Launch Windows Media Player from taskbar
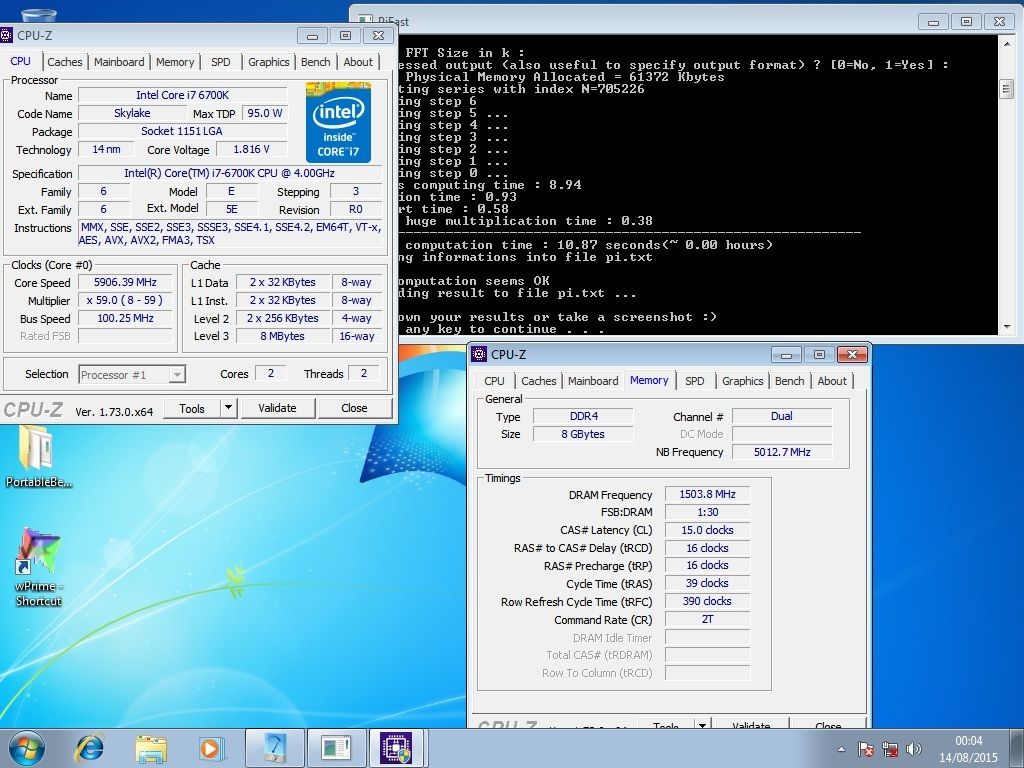The height and width of the screenshot is (768, 1024). click(x=210, y=748)
